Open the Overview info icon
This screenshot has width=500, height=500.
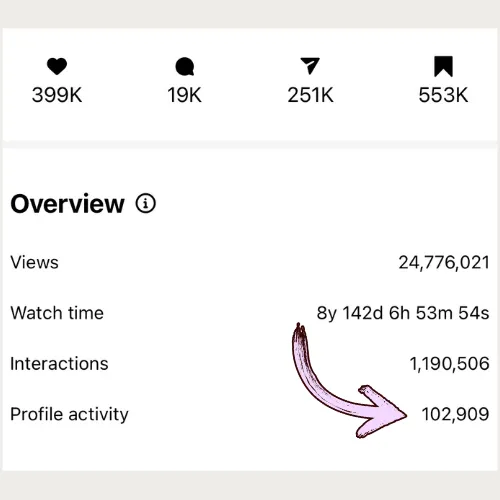click(x=146, y=203)
